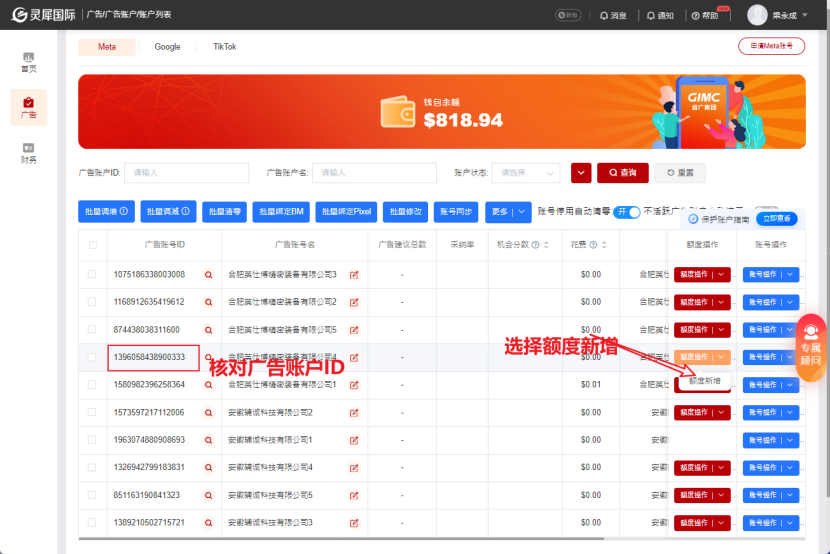The image size is (830, 554).
Task: Open 额度操作 dropdown for ID 1075186338003008
Action: click(702, 275)
